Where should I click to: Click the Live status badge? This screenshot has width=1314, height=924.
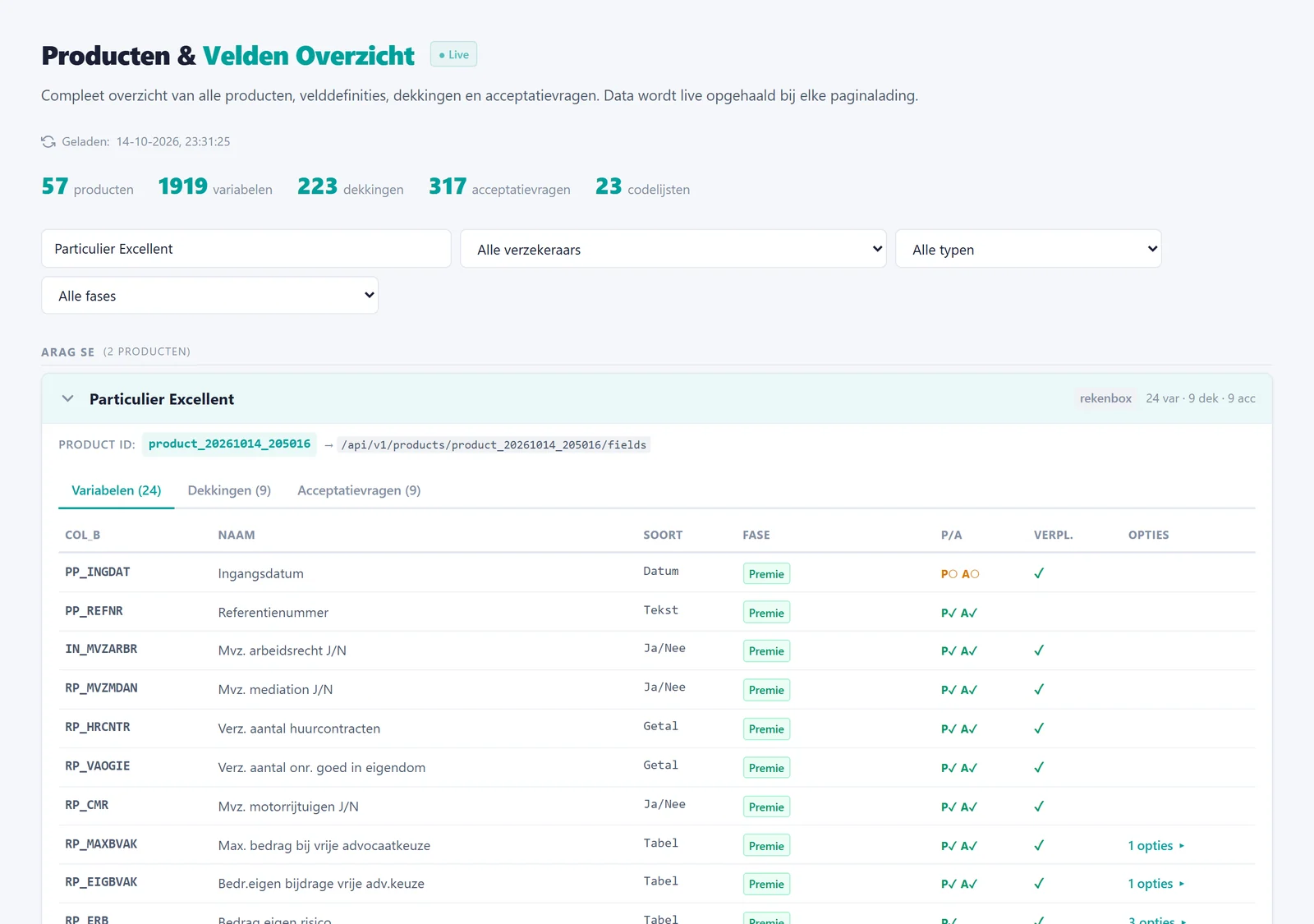[x=453, y=54]
